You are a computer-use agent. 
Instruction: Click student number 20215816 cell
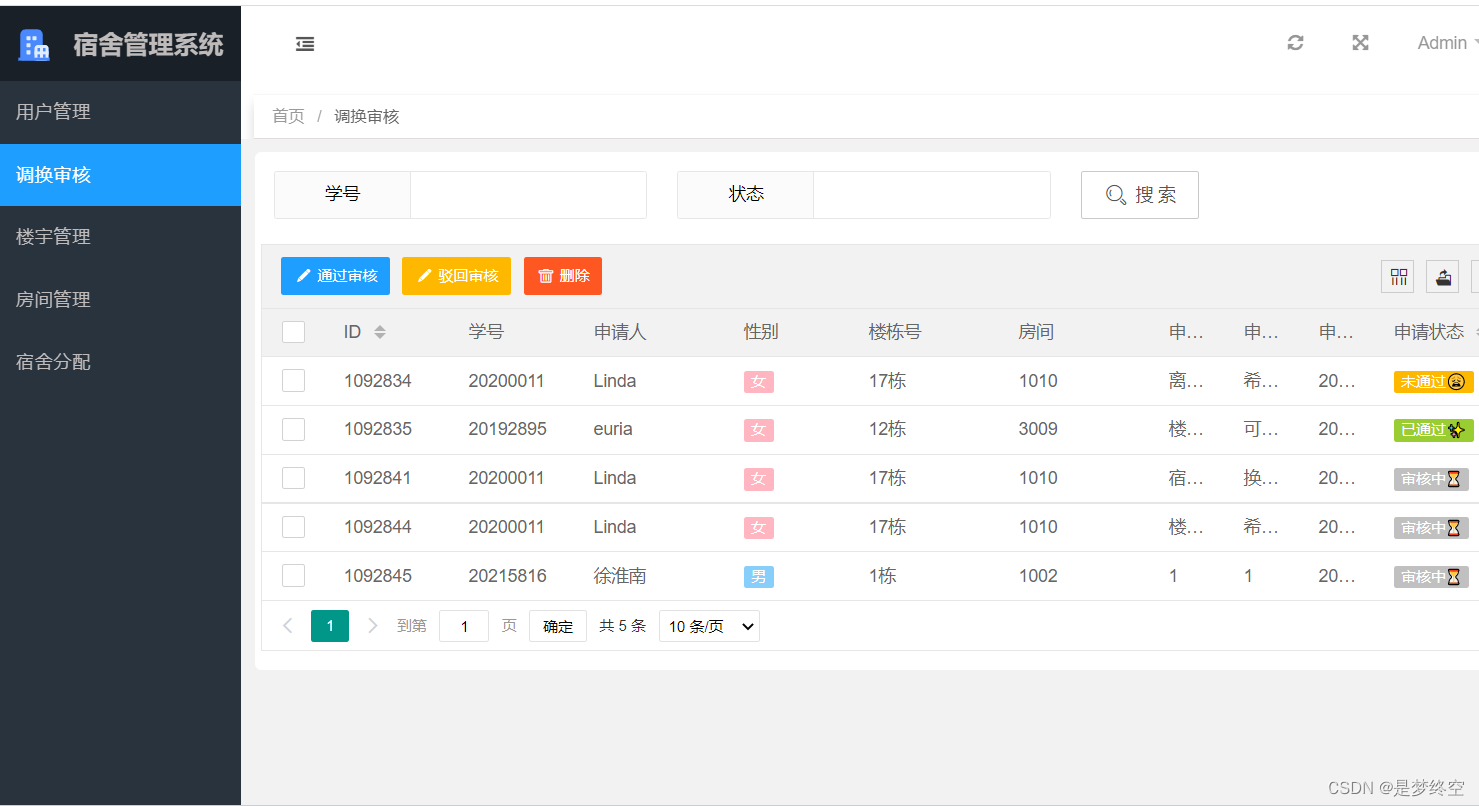click(507, 576)
